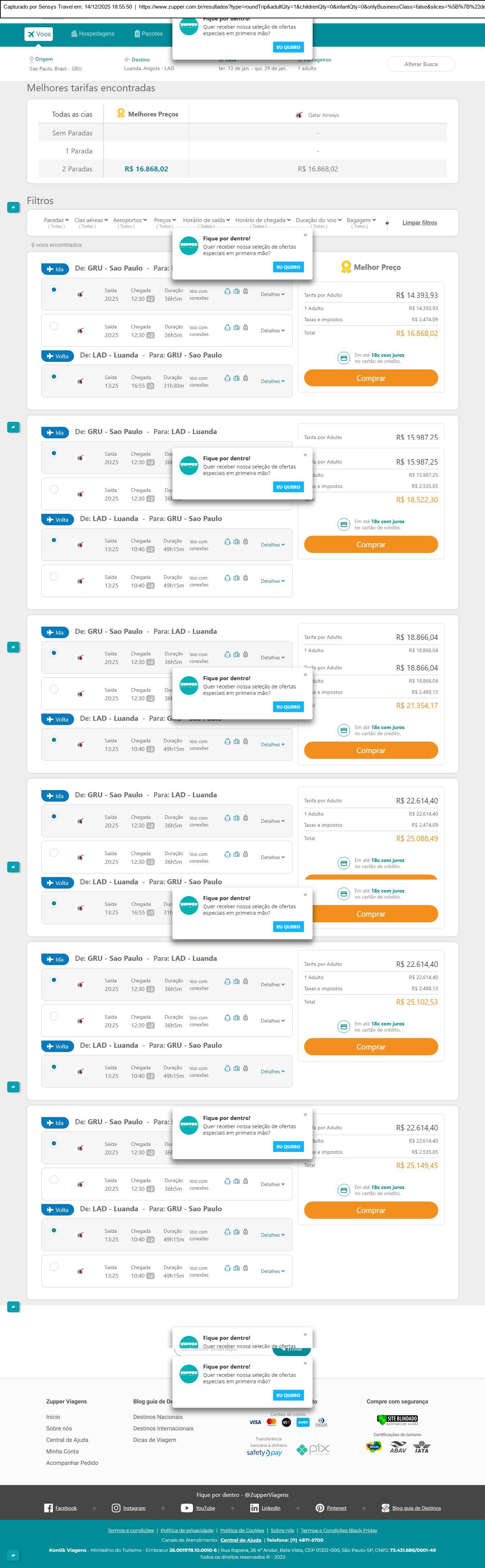This screenshot has width=485, height=1568.
Task: Select second return option in R$ 18.522,30 itinerary
Action: pyautogui.click(x=54, y=576)
